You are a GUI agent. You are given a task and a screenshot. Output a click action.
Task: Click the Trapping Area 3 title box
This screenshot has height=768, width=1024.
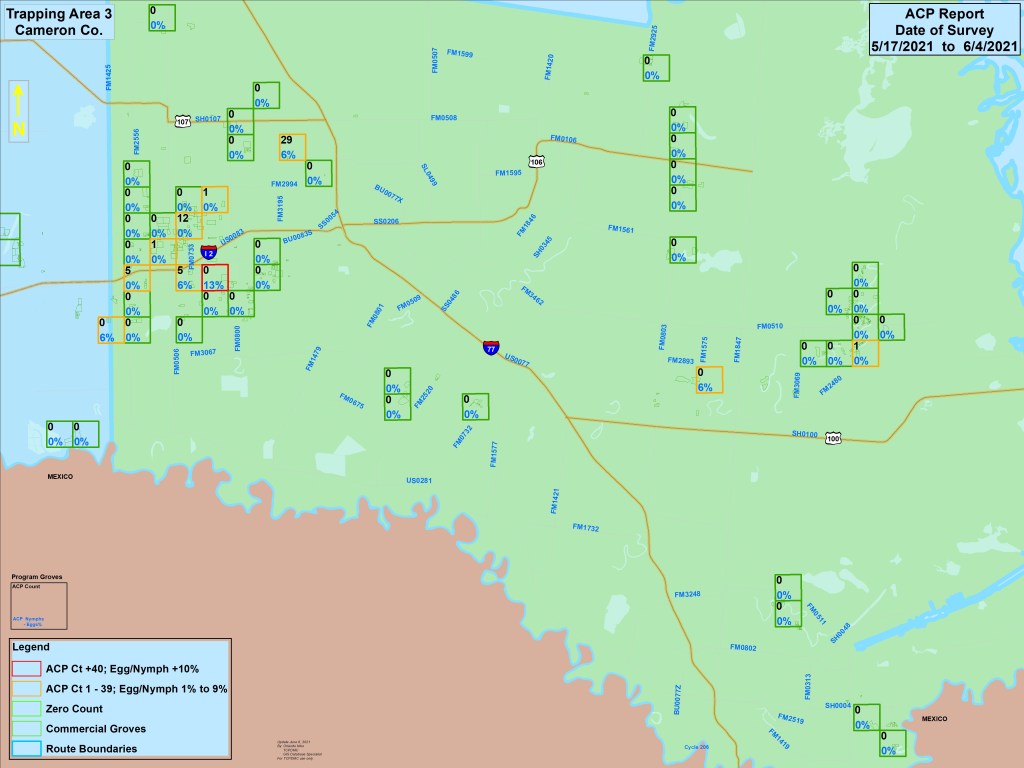59,21
